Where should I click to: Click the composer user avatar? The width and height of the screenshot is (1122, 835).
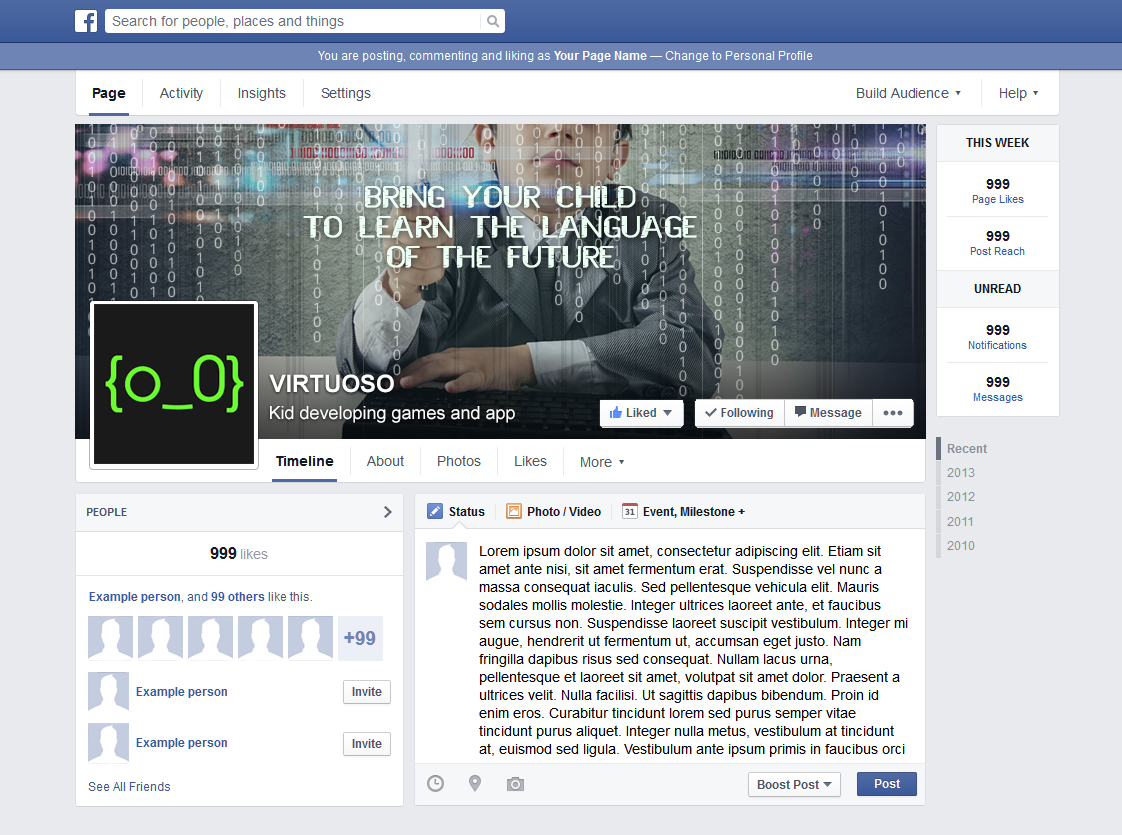(447, 560)
